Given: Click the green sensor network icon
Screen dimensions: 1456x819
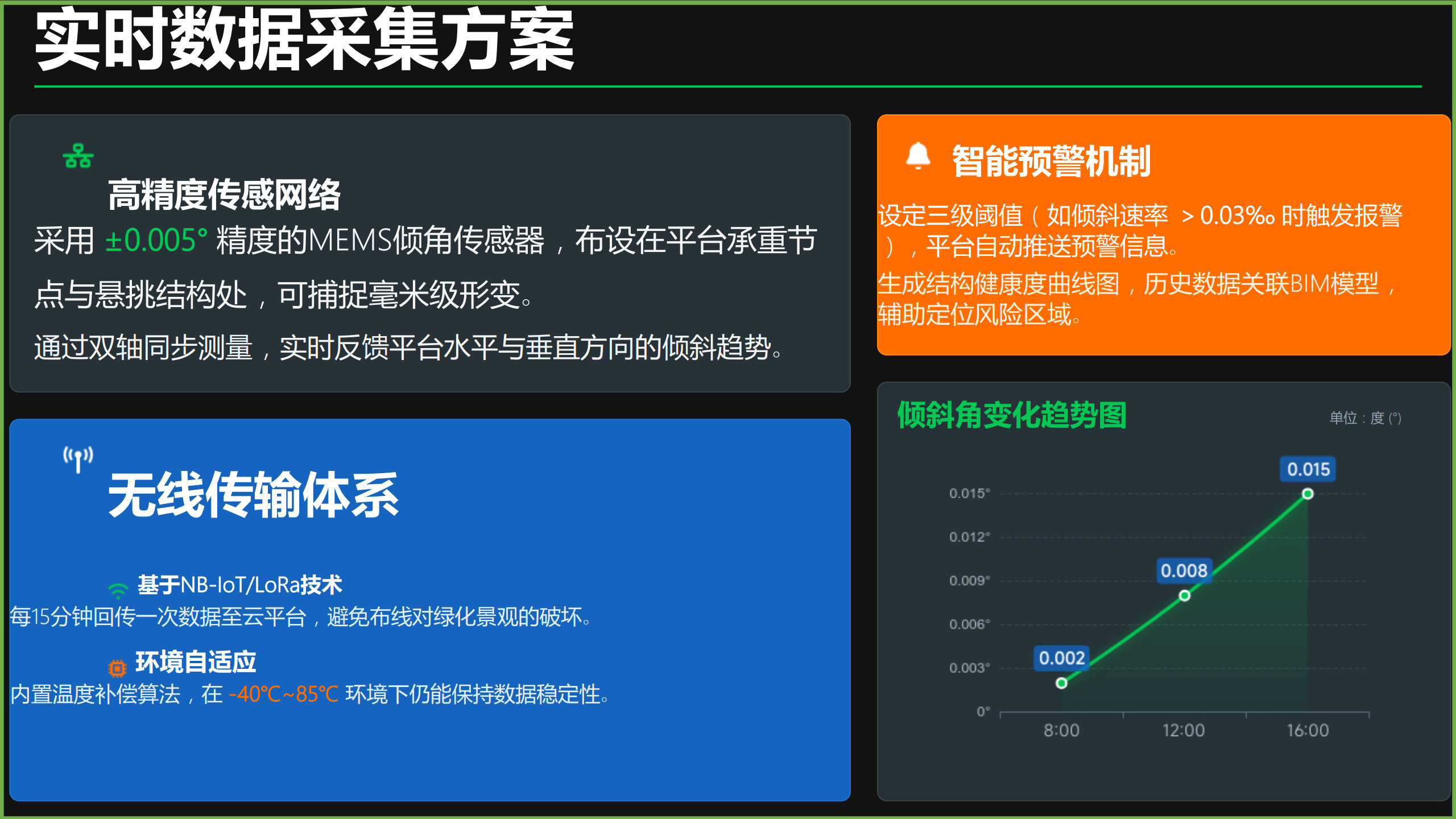Looking at the screenshot, I should click(78, 156).
